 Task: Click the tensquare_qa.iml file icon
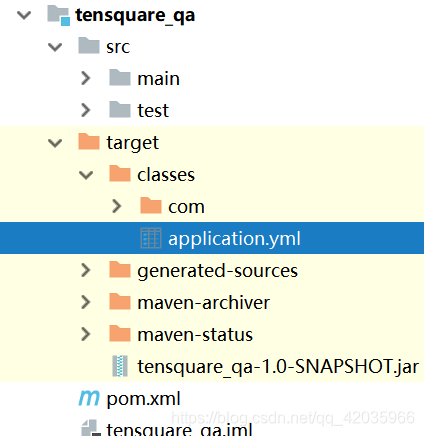pos(90,428)
